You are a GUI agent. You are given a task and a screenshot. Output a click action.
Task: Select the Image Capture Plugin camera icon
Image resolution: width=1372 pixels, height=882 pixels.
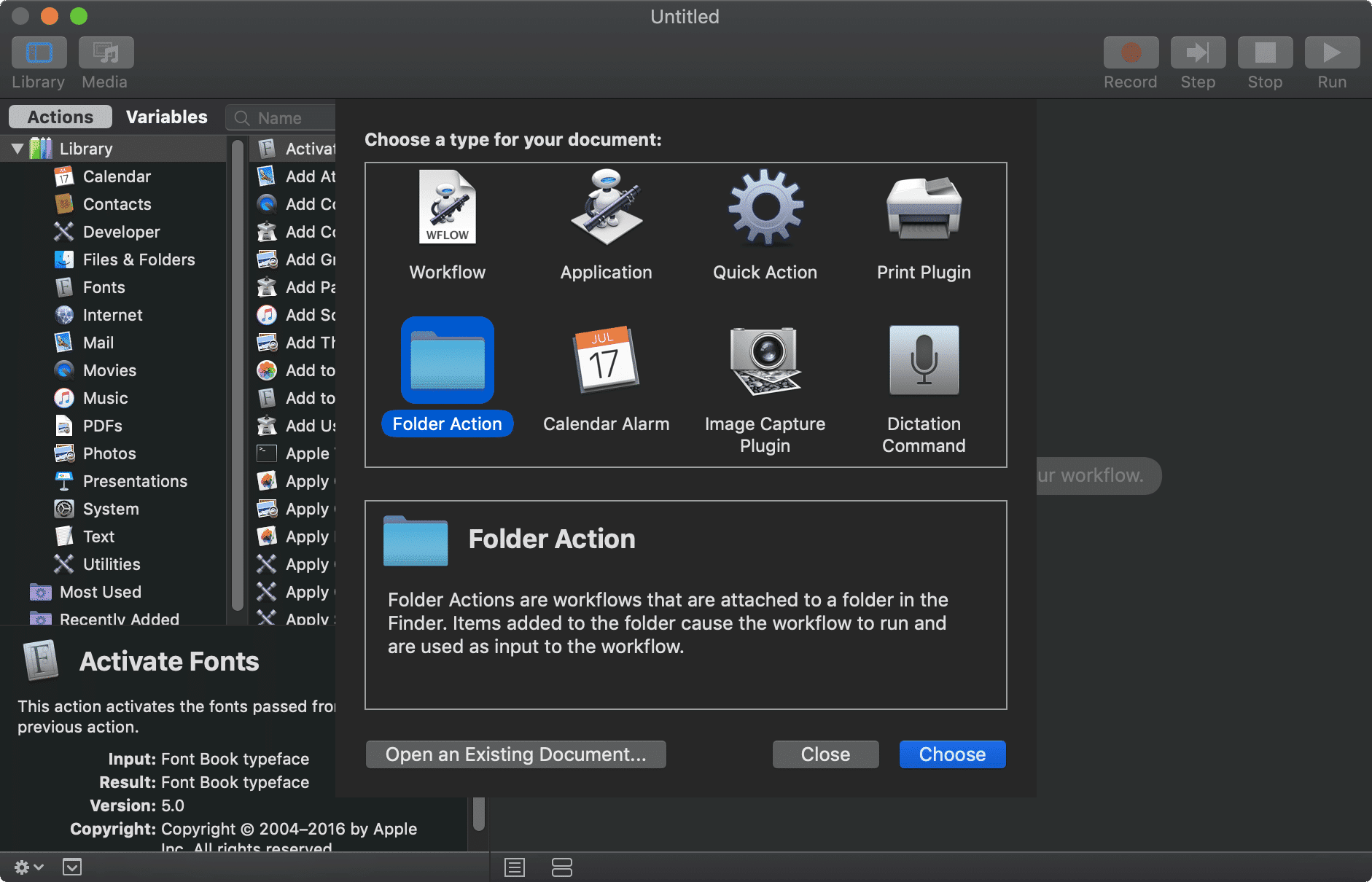765,360
